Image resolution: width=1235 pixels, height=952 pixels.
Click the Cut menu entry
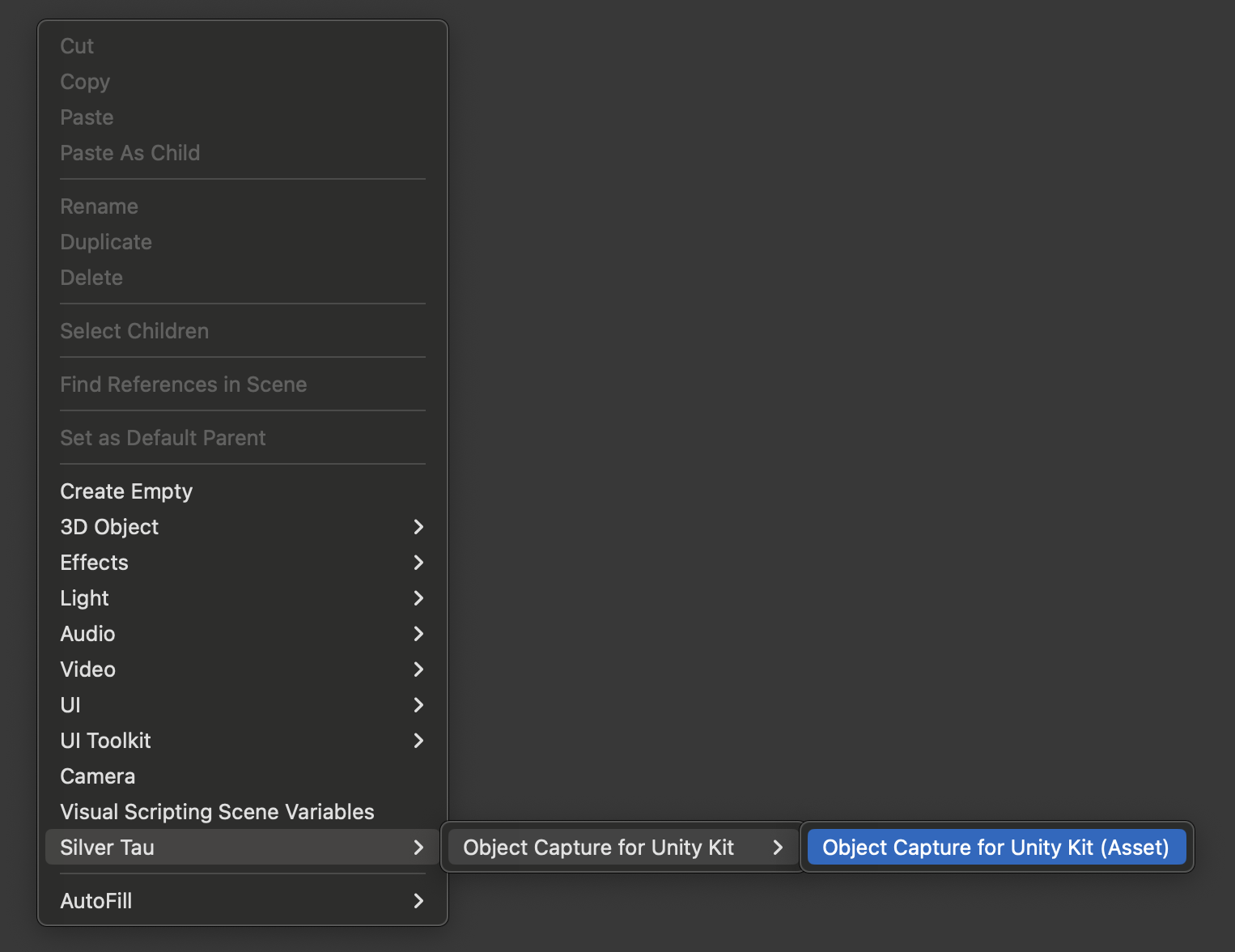pos(243,46)
